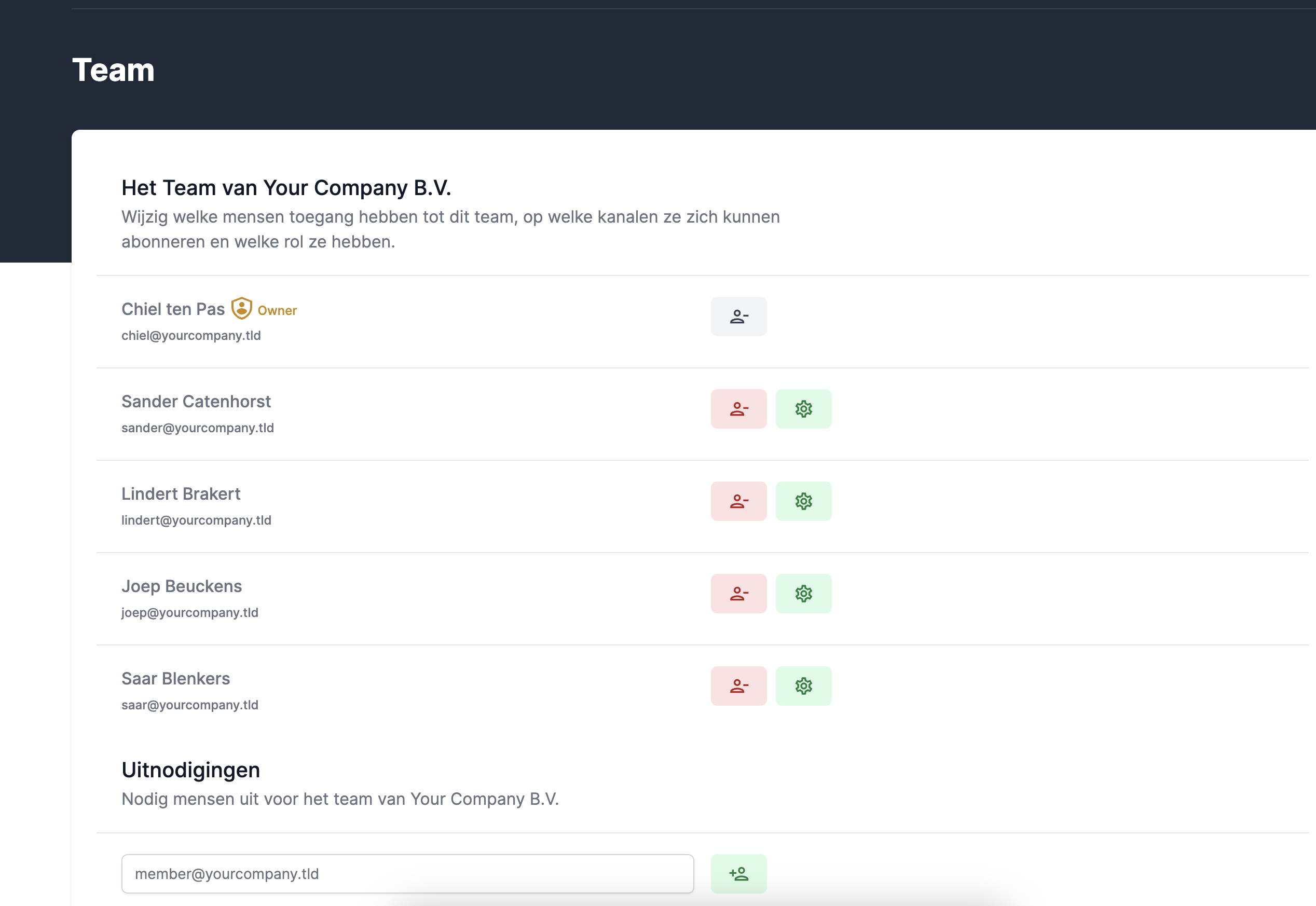Click the Team page title
Image resolution: width=1316 pixels, height=906 pixels.
(113, 70)
